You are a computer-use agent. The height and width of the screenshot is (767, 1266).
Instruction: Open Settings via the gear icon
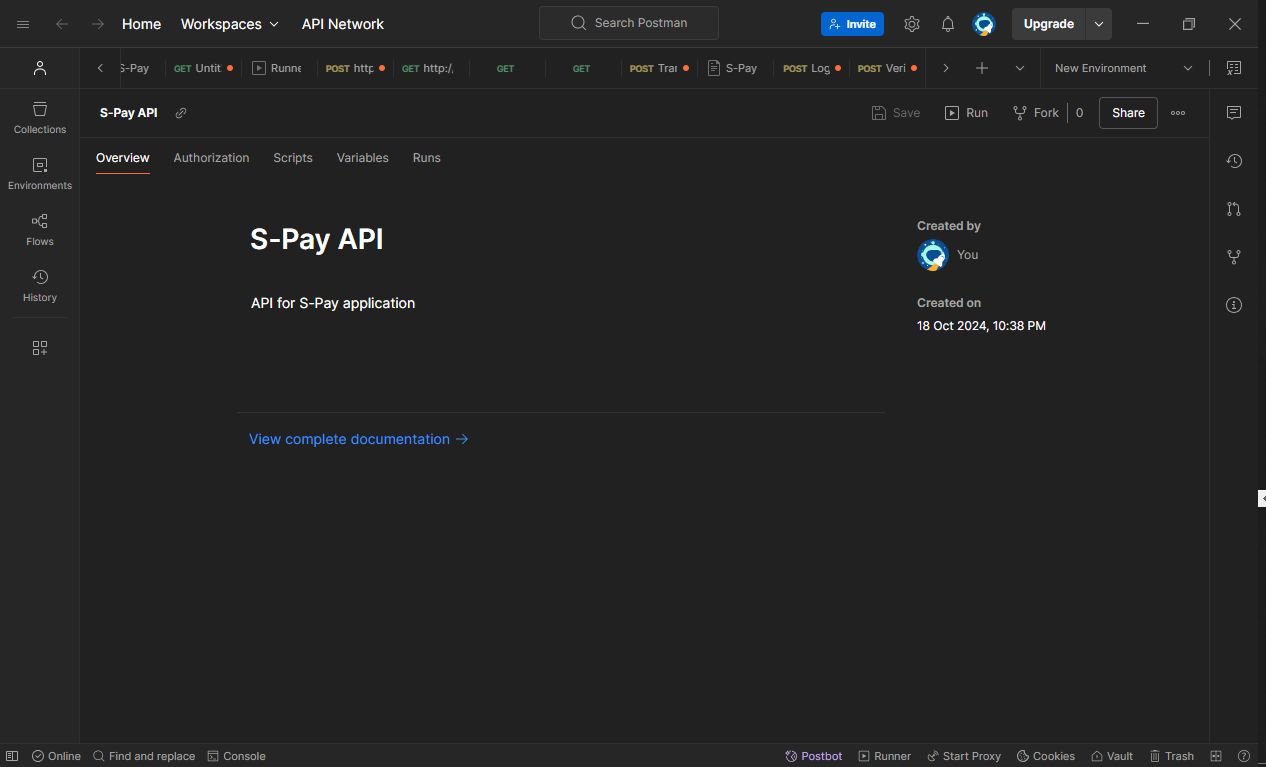(912, 24)
